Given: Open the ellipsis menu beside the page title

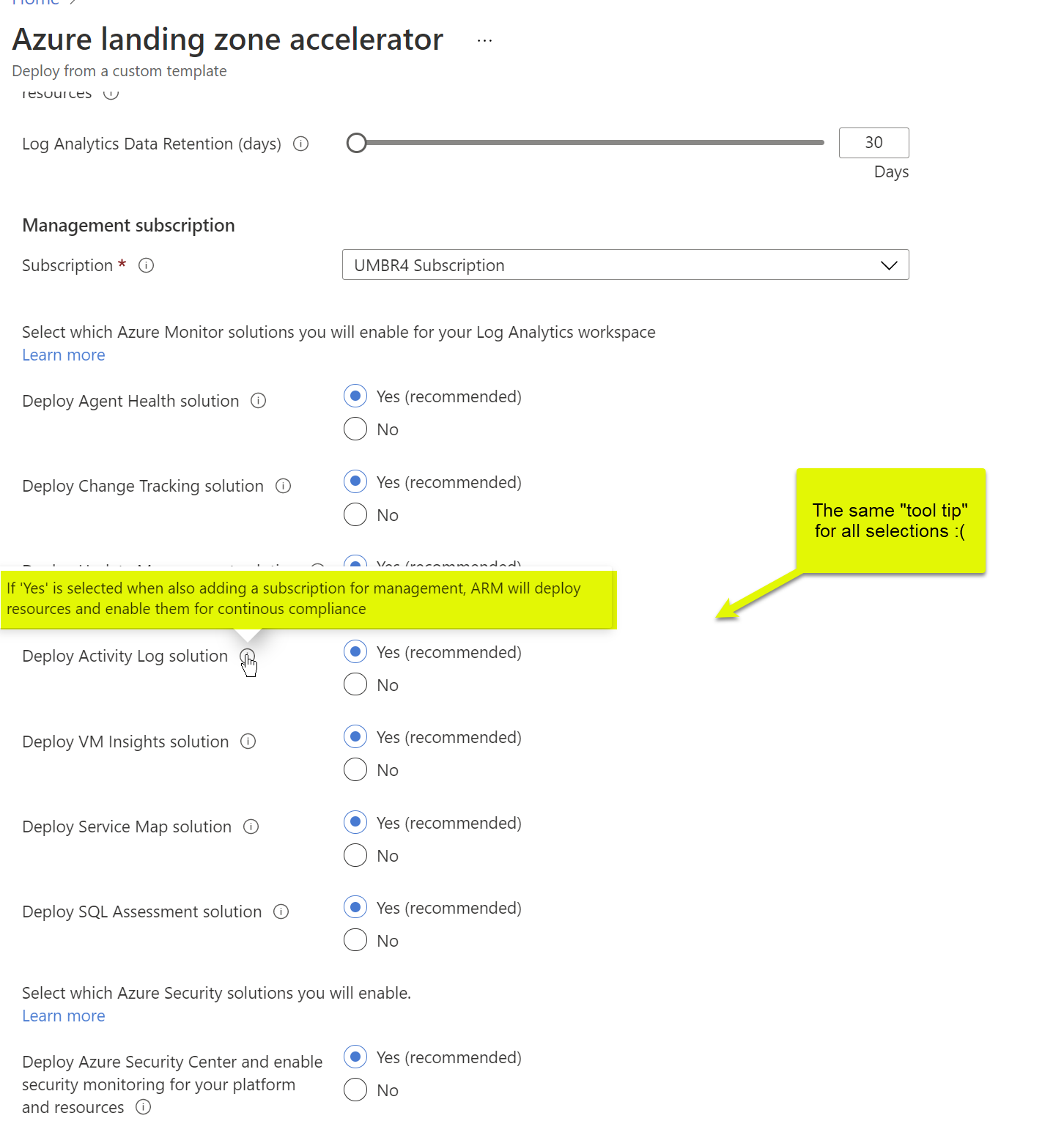Looking at the screenshot, I should pos(484,40).
